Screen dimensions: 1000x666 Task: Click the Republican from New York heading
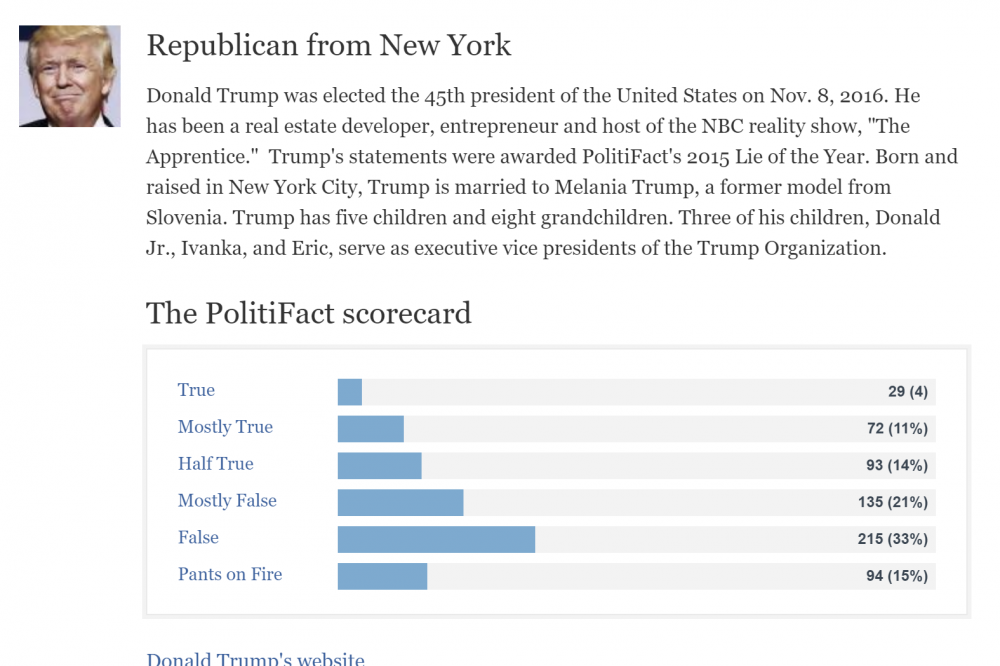328,45
